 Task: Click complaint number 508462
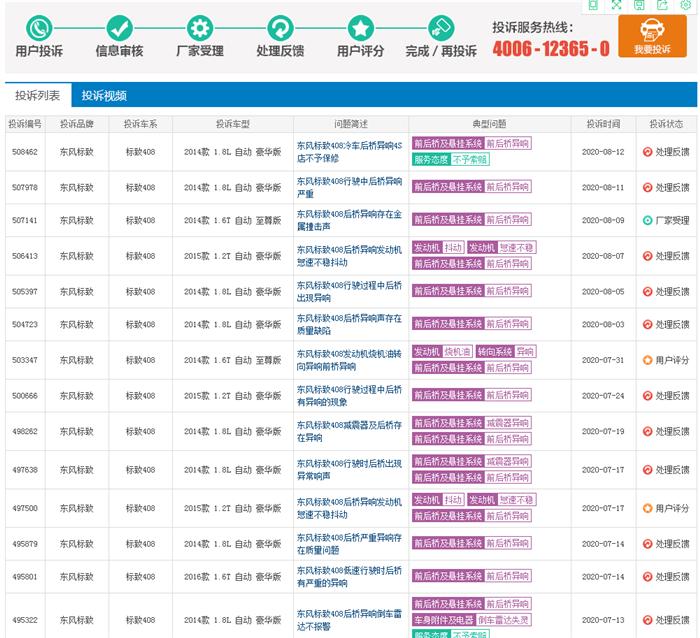tap(25, 152)
